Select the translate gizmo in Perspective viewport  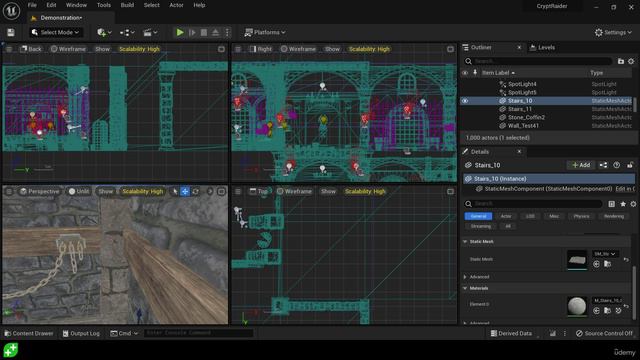[x=185, y=191]
